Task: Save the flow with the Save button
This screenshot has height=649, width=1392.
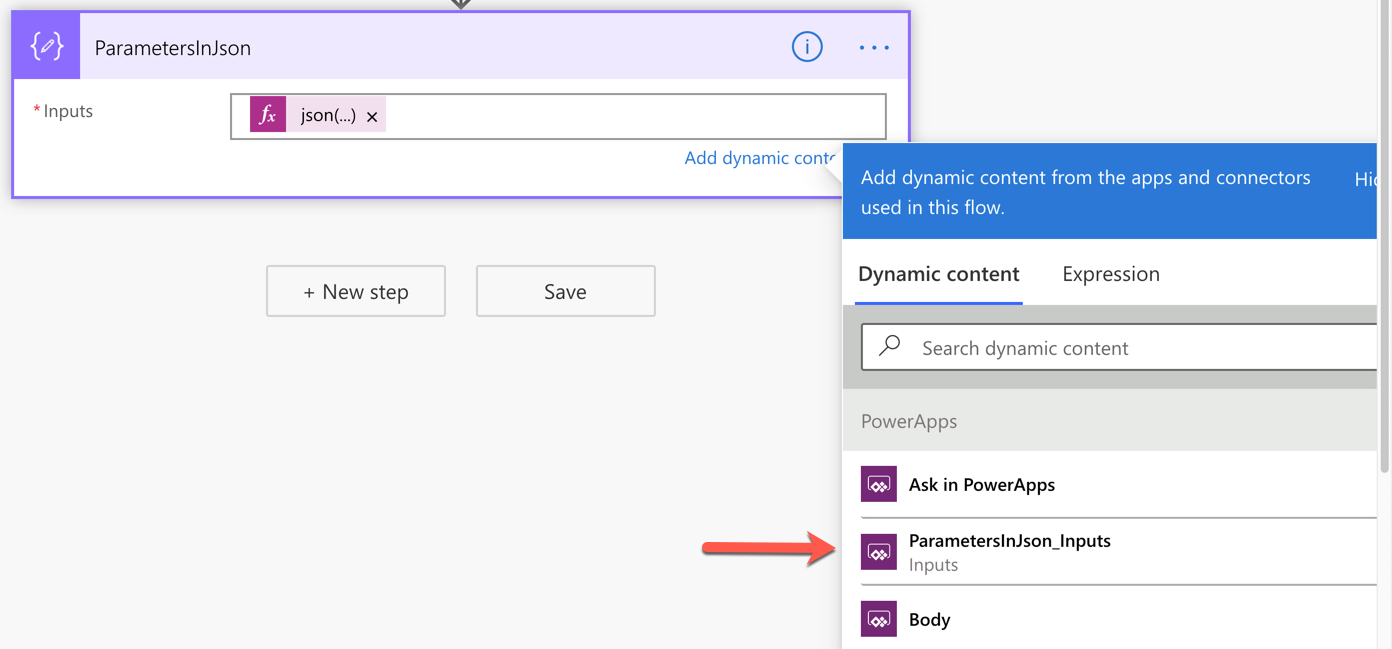Action: point(565,291)
